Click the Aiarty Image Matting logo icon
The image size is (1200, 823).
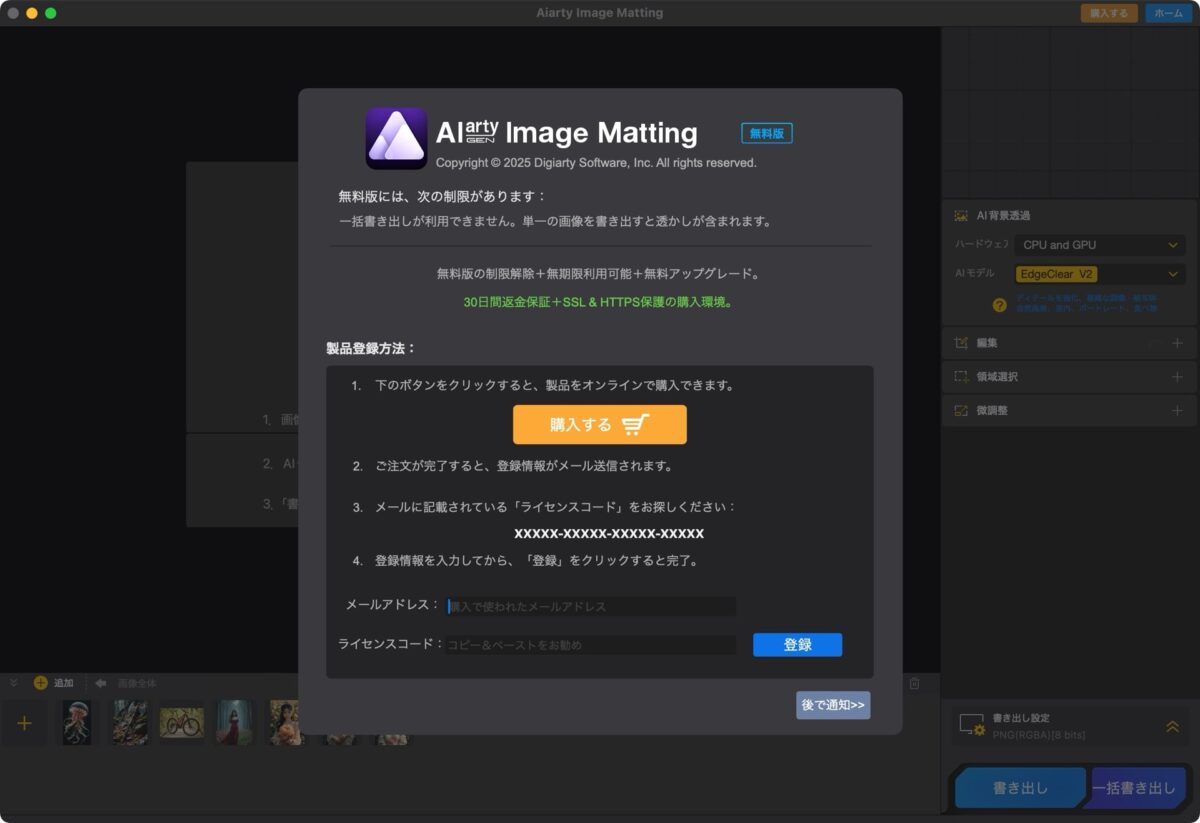pyautogui.click(x=396, y=139)
